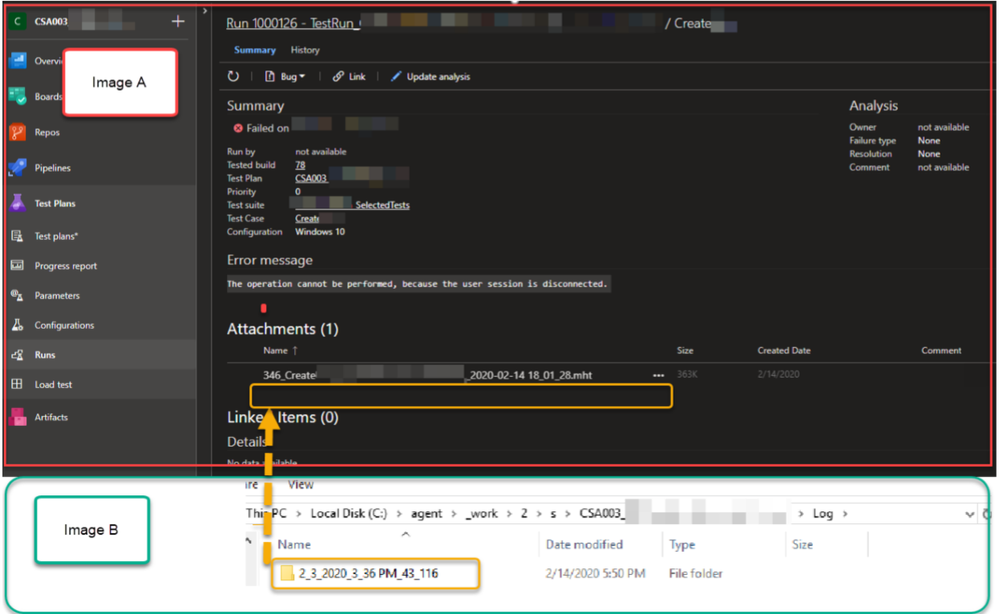Click the refresh icon in toolbar
Image resolution: width=999 pixels, height=614 pixels.
(234, 76)
